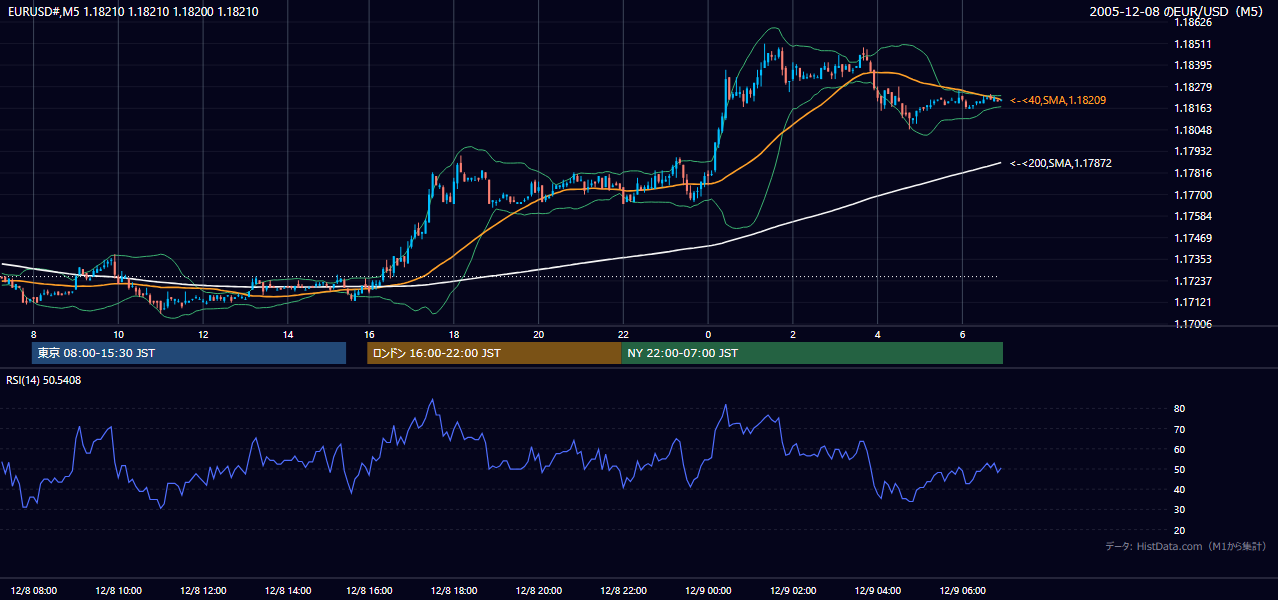Viewport: 1278px width, 600px height.
Task: Click the 12/8 18:00 date axis label
Action: tap(453, 590)
